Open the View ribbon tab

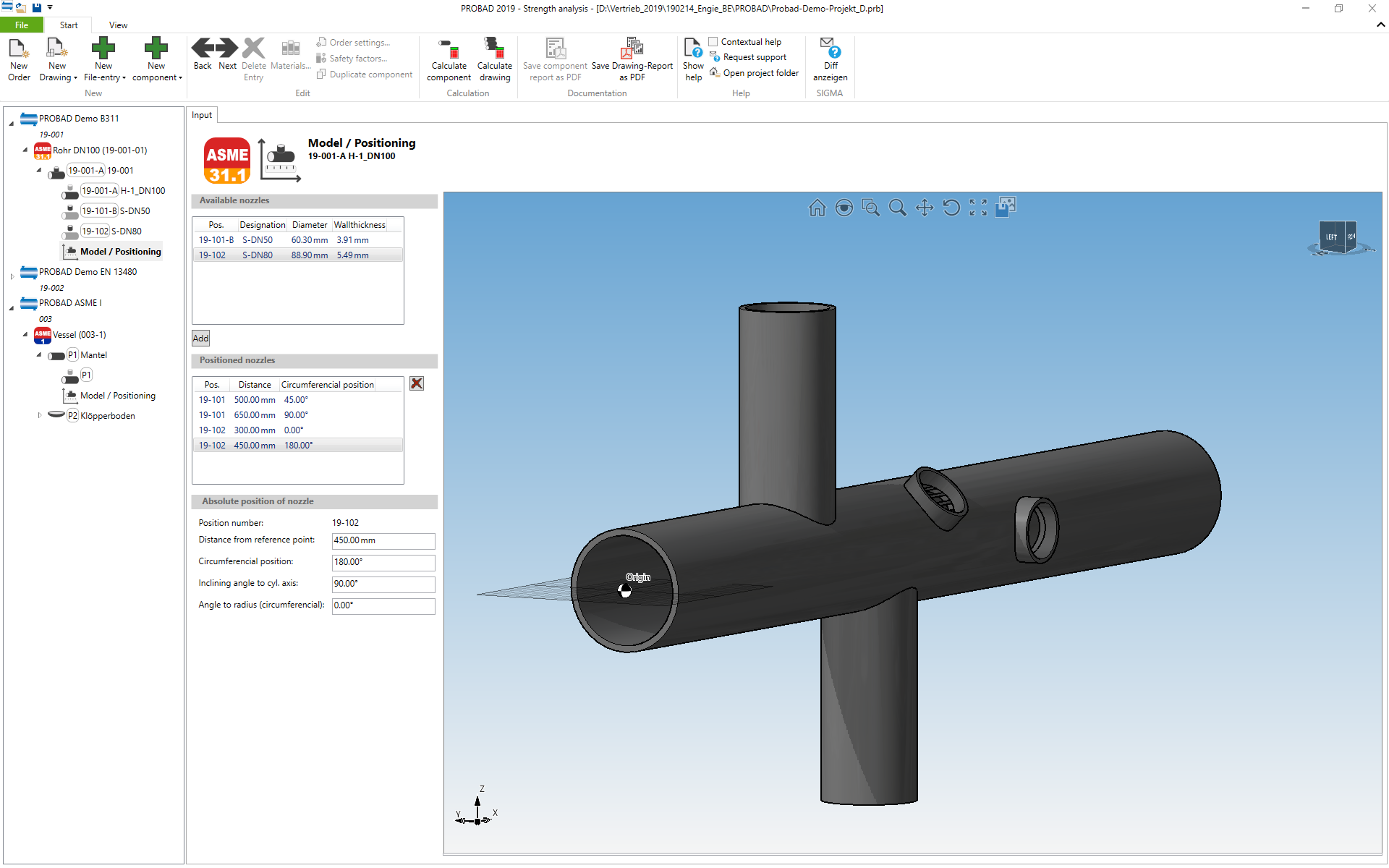coord(118,25)
